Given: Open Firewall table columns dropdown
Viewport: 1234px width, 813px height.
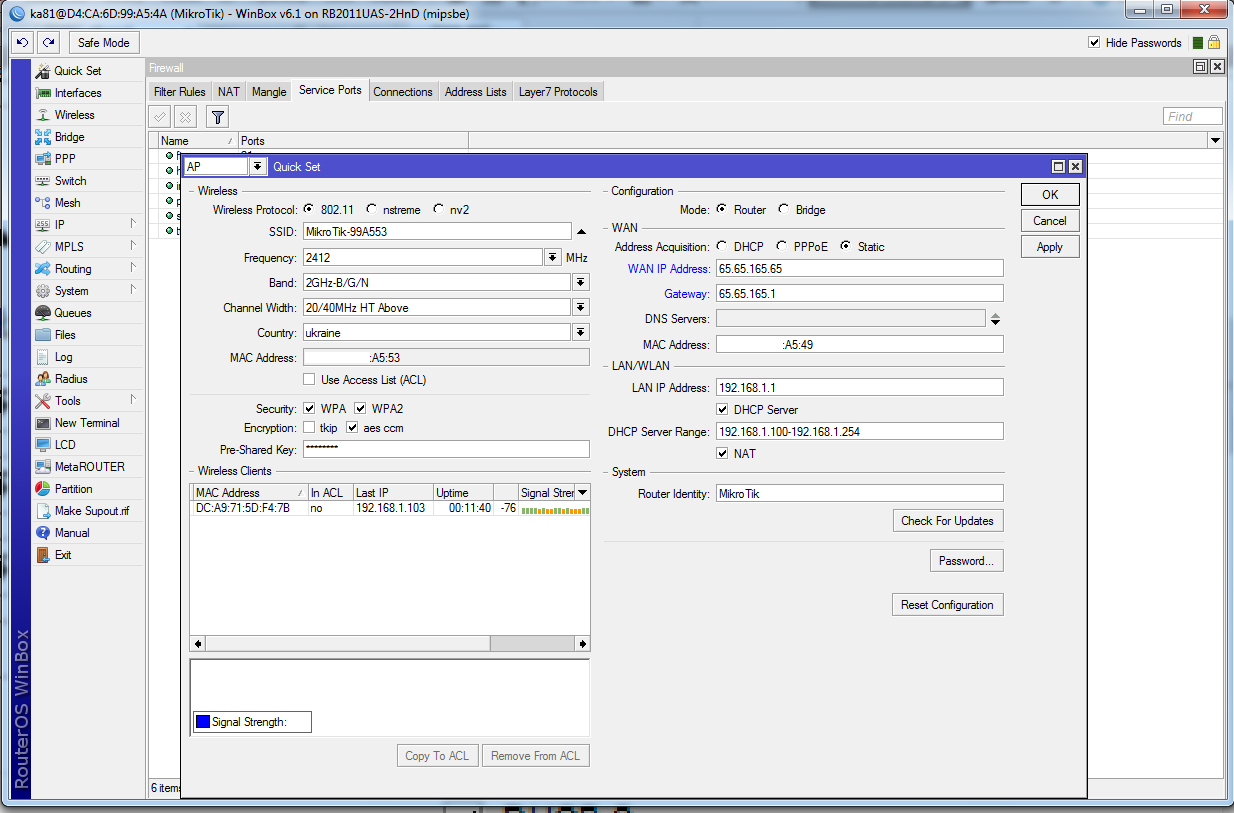Looking at the screenshot, I should coord(1215,141).
